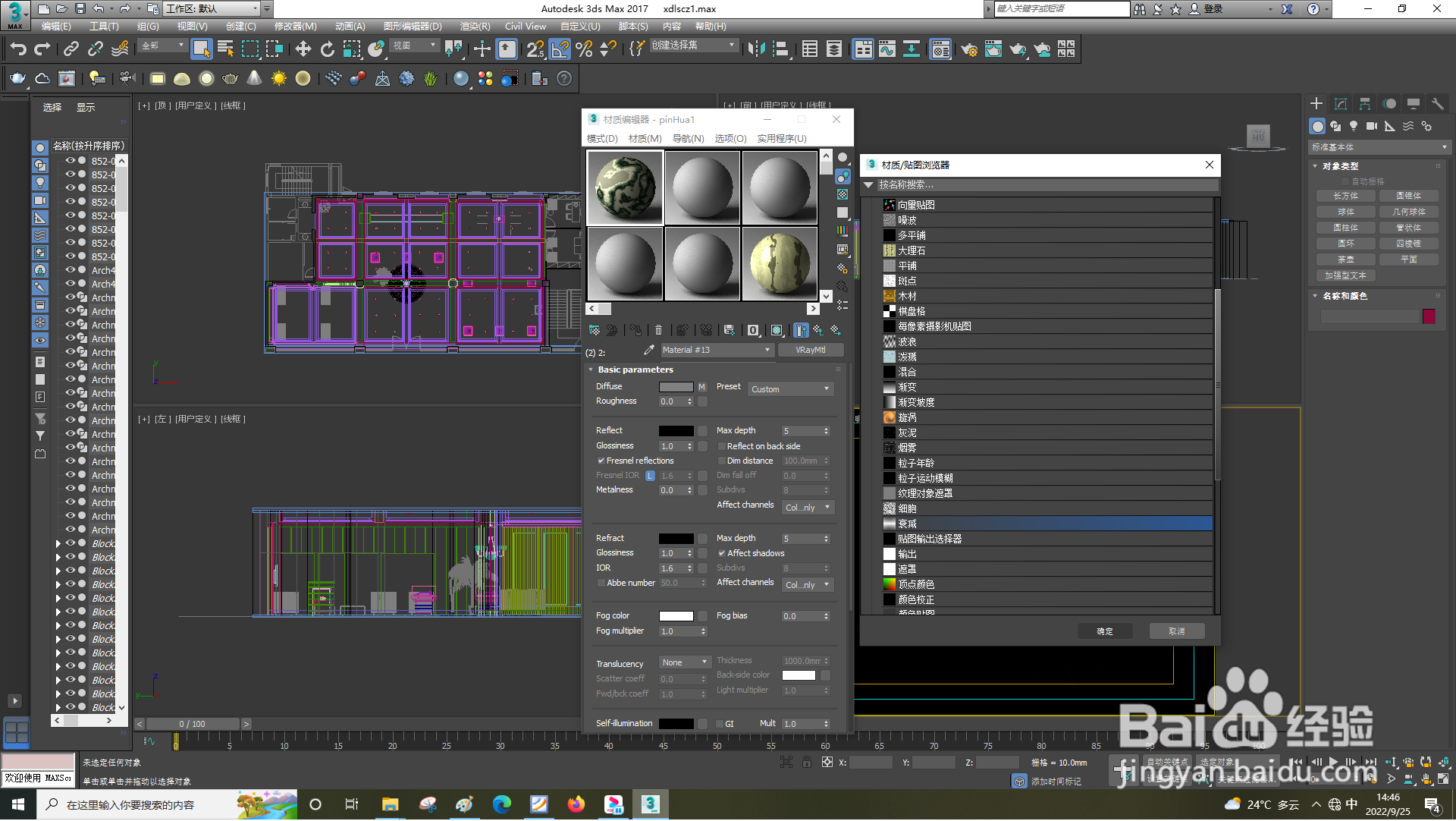Switch to the Cameras creation category
This screenshot has width=1456, height=821.
point(1372,126)
